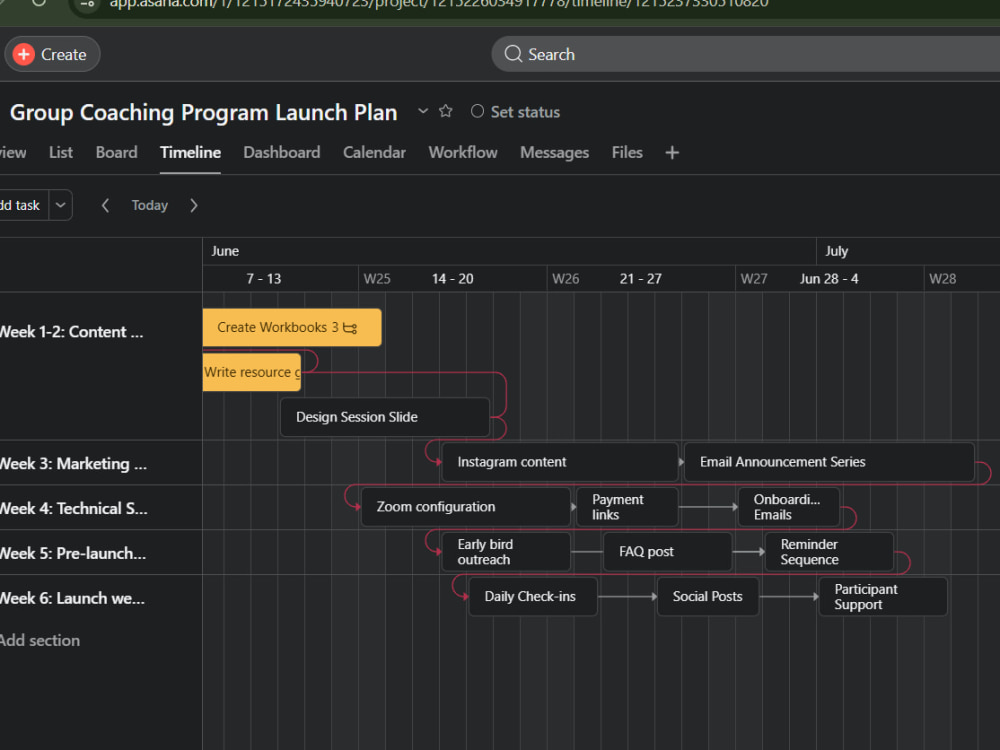Click the W26 week number
The height and width of the screenshot is (750, 1000).
[x=566, y=279]
